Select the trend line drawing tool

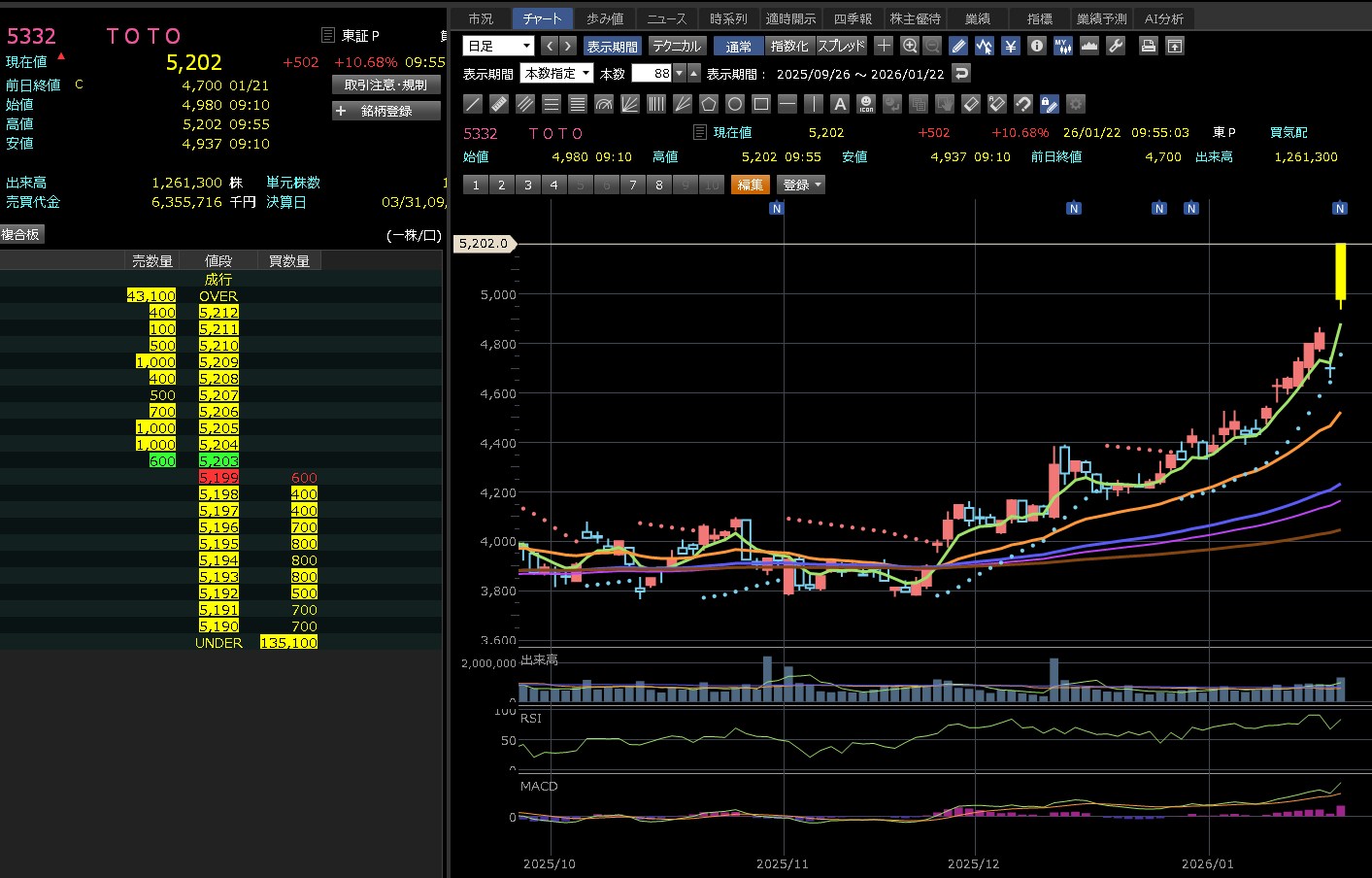coord(473,104)
